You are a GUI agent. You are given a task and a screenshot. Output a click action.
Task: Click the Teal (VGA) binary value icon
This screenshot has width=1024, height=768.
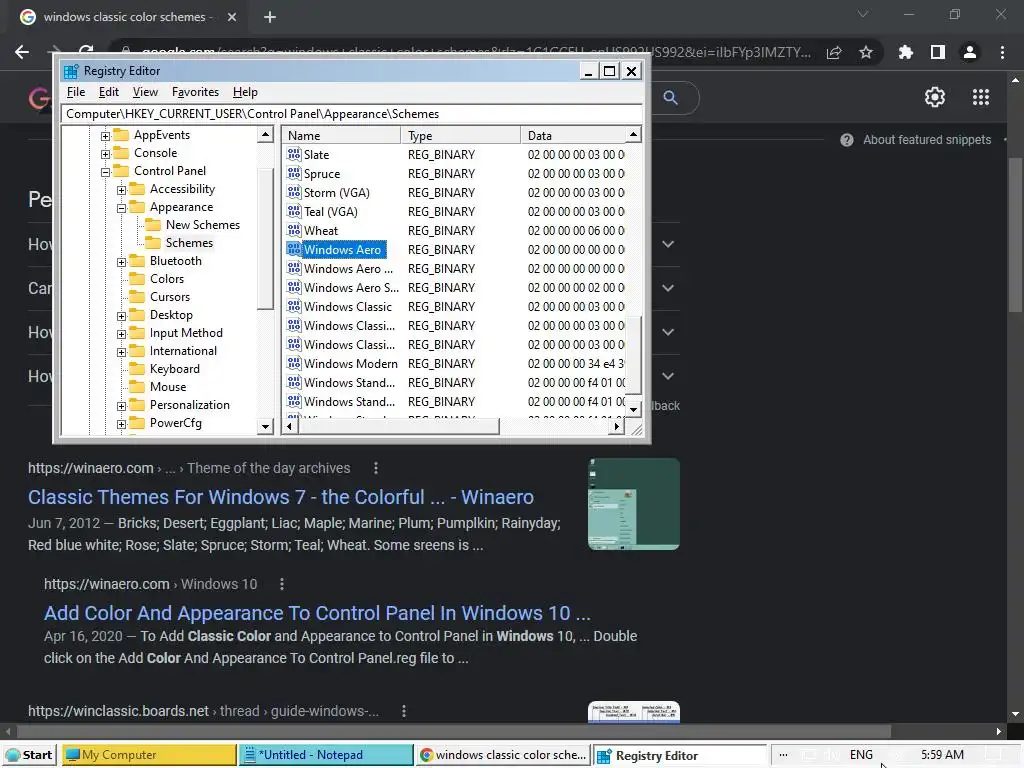294,211
